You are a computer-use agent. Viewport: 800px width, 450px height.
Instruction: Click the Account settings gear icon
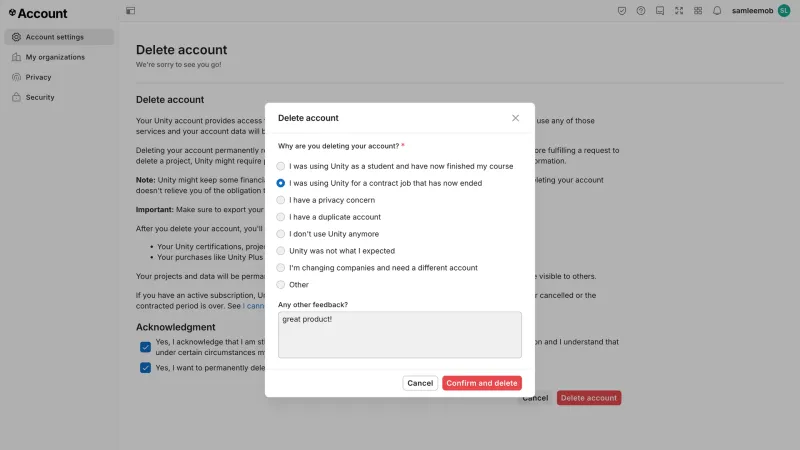16,37
